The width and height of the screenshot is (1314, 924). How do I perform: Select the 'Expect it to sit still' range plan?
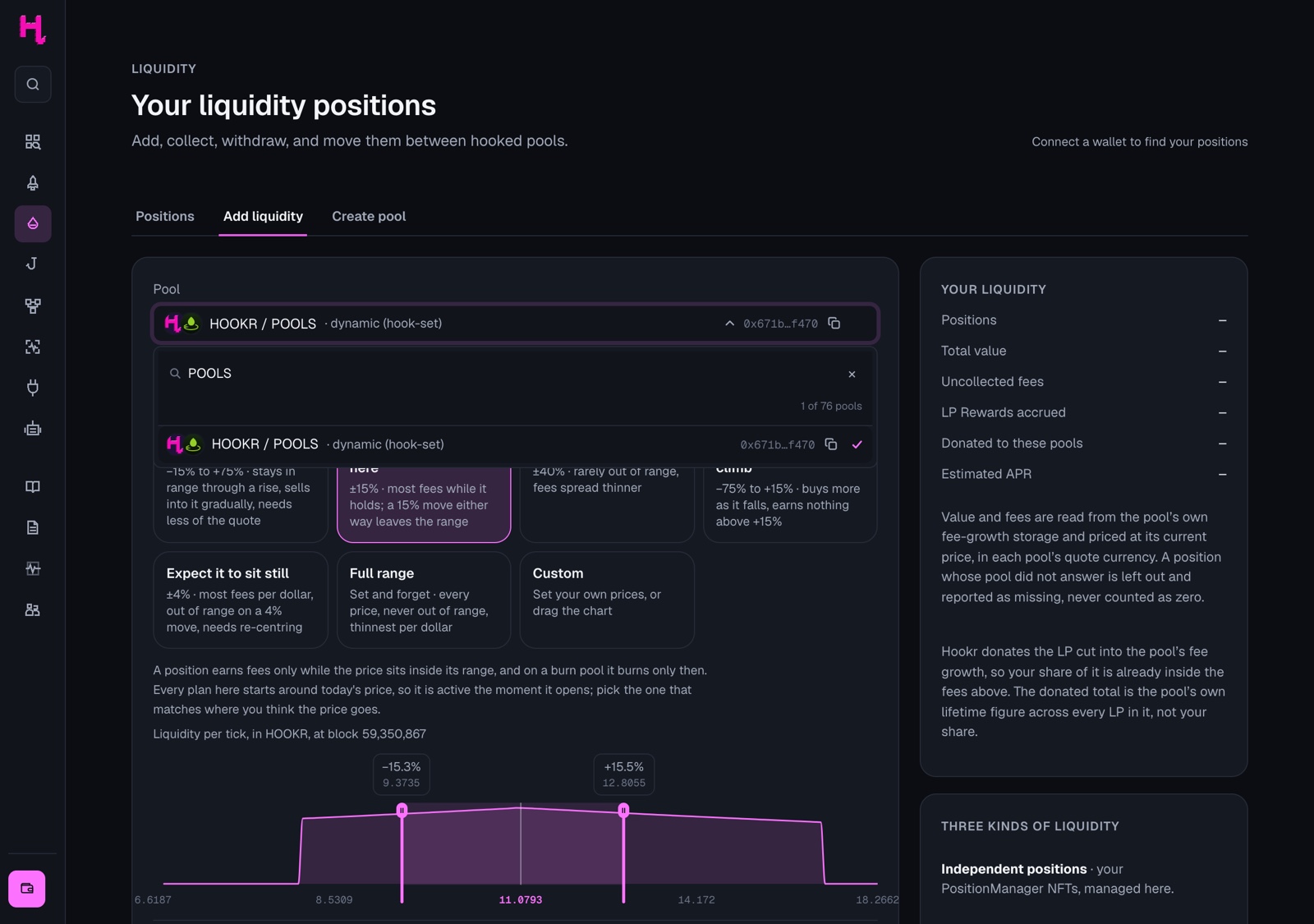(x=241, y=600)
